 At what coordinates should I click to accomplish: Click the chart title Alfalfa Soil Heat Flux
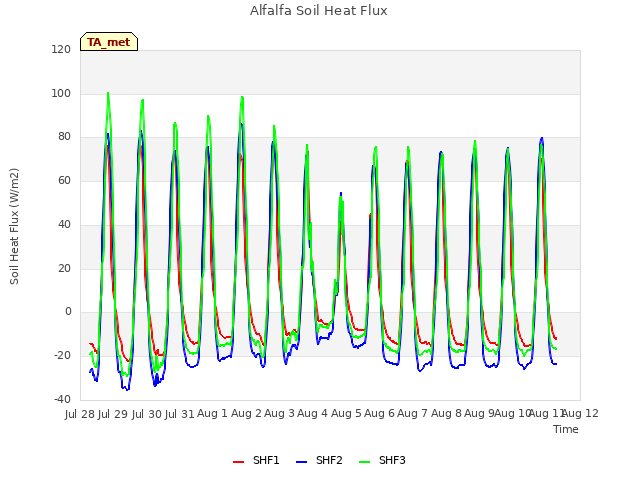319,11
